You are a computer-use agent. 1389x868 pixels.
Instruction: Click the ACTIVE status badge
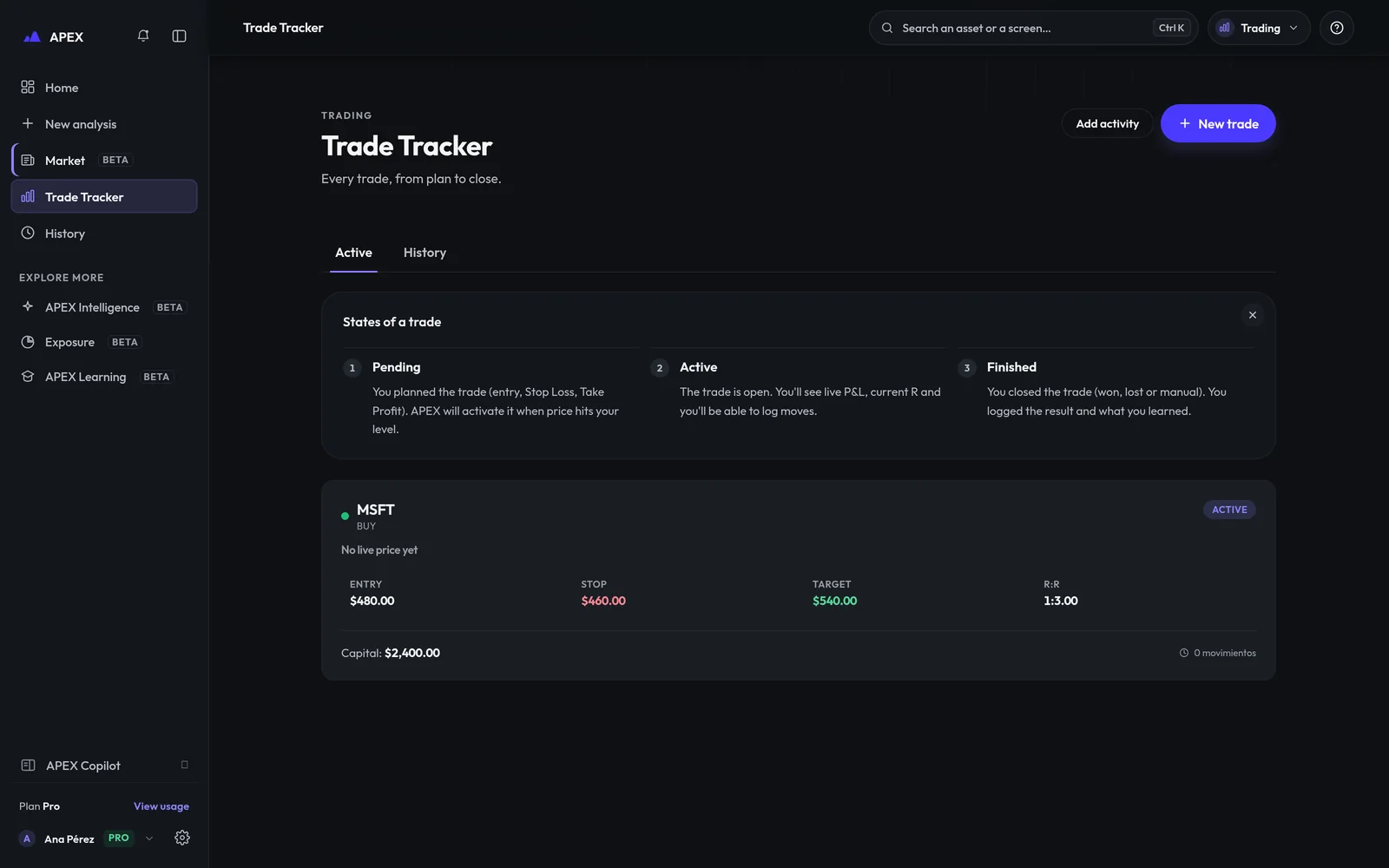pyautogui.click(x=1229, y=510)
